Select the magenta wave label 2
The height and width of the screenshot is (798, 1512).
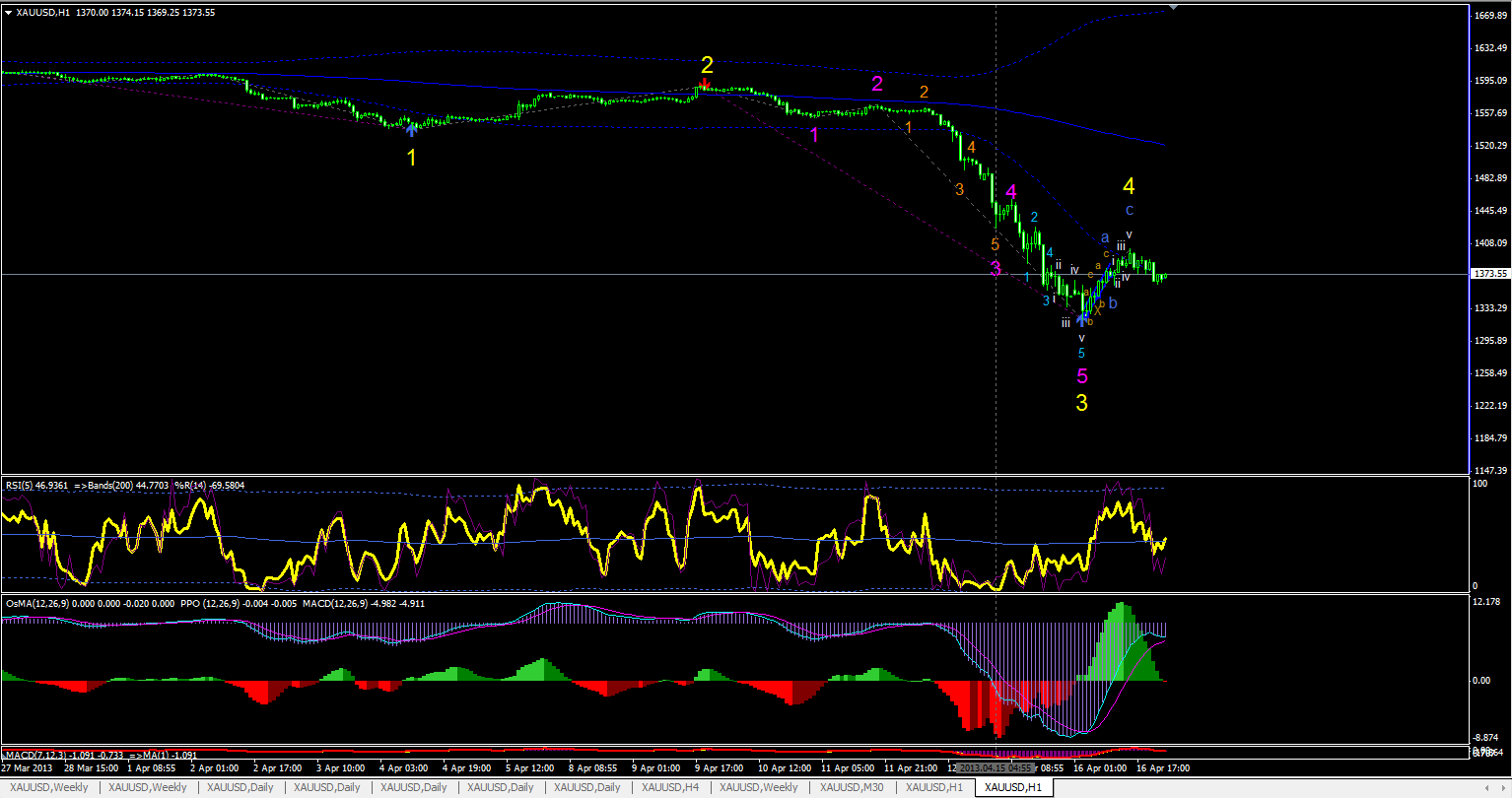click(877, 84)
